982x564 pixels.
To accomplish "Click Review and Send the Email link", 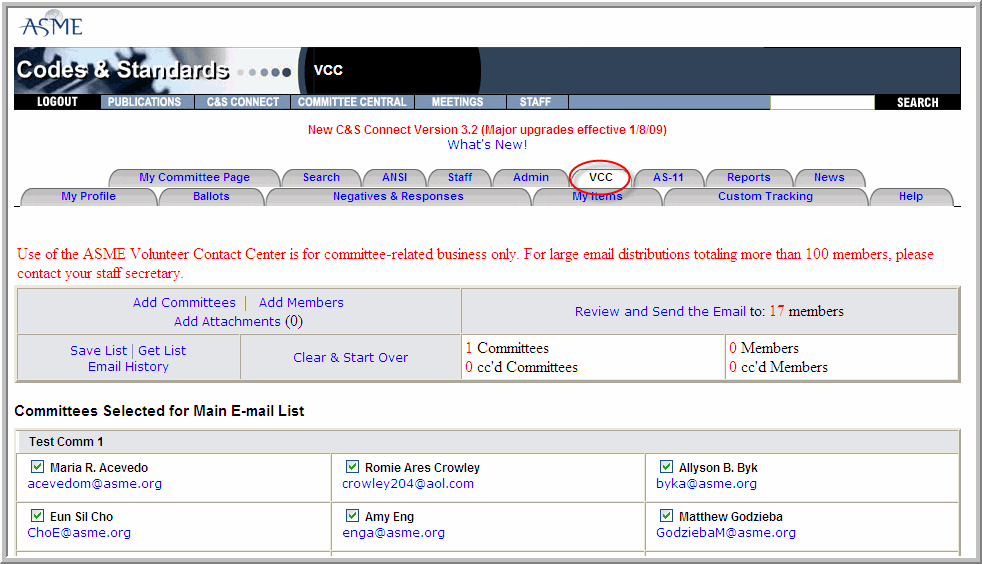I will (660, 311).
